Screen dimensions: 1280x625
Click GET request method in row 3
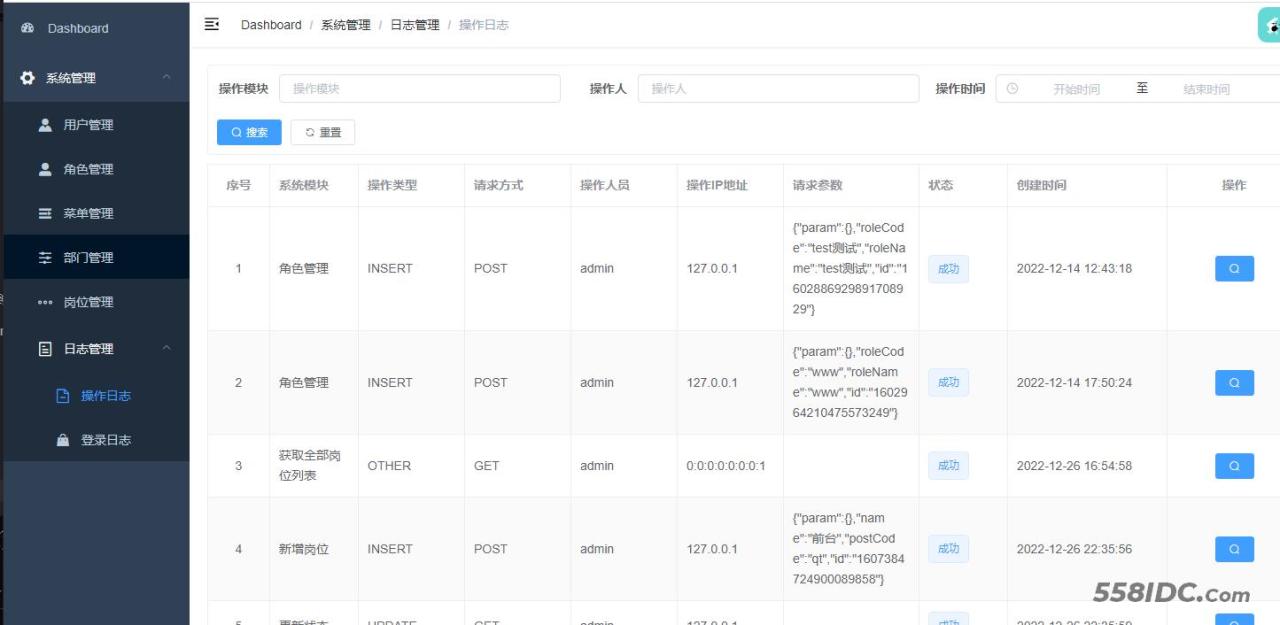(487, 465)
